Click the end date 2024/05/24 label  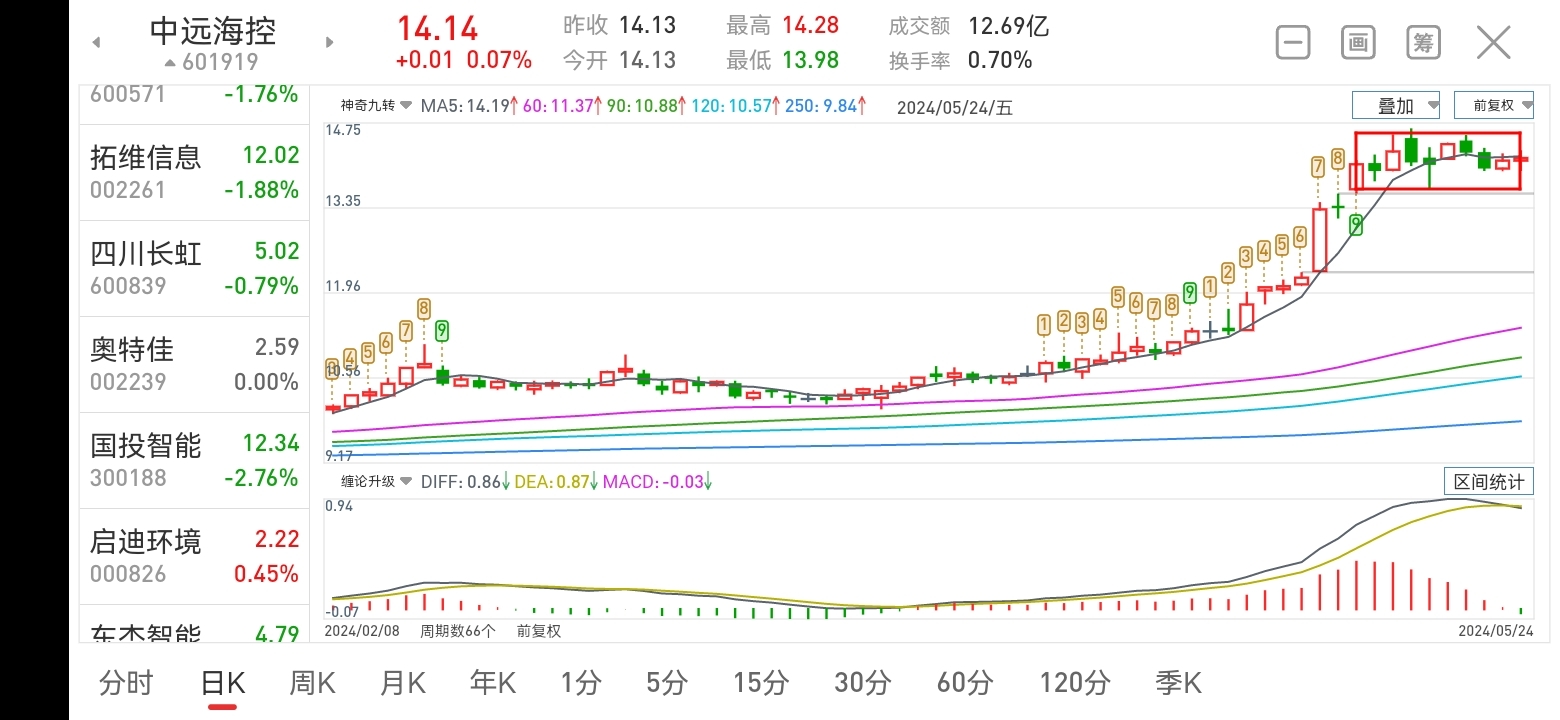tap(1495, 631)
